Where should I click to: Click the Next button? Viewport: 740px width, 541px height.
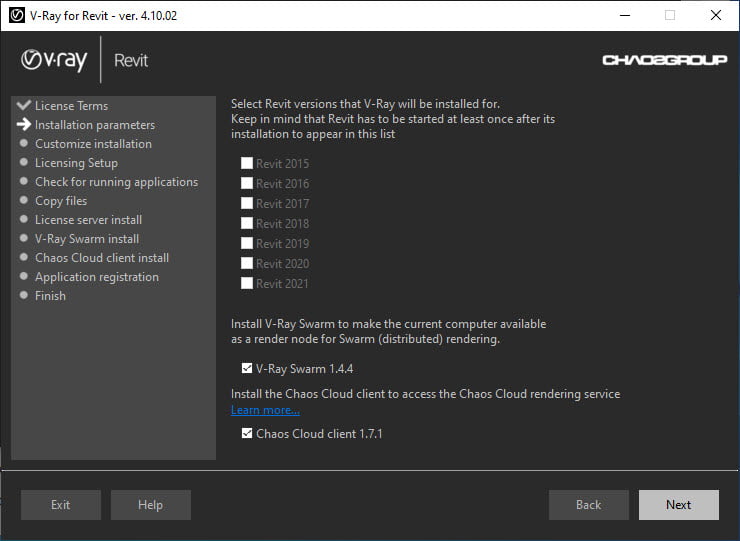[x=679, y=505]
